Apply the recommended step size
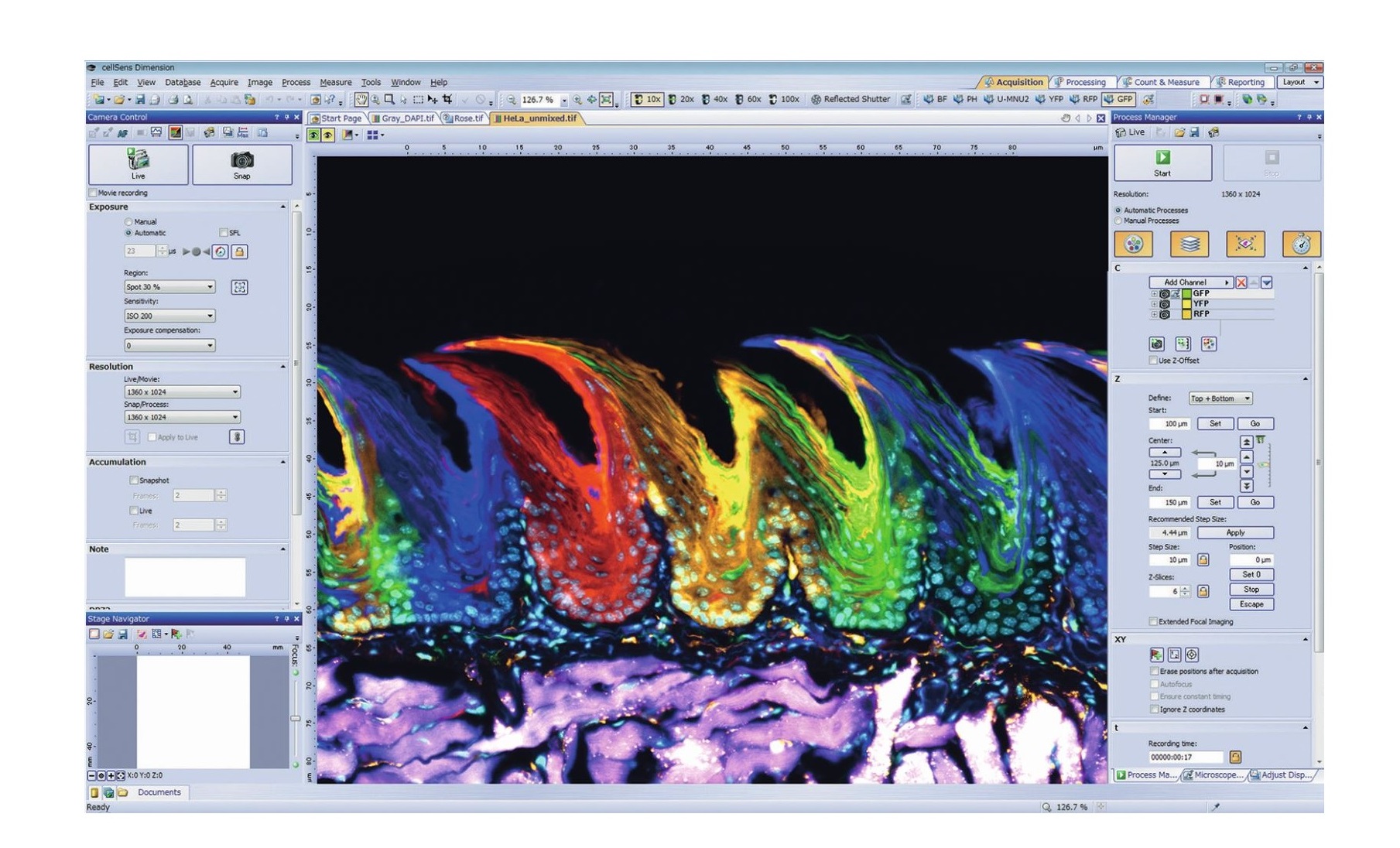The width and height of the screenshot is (1400, 848). click(x=1235, y=532)
